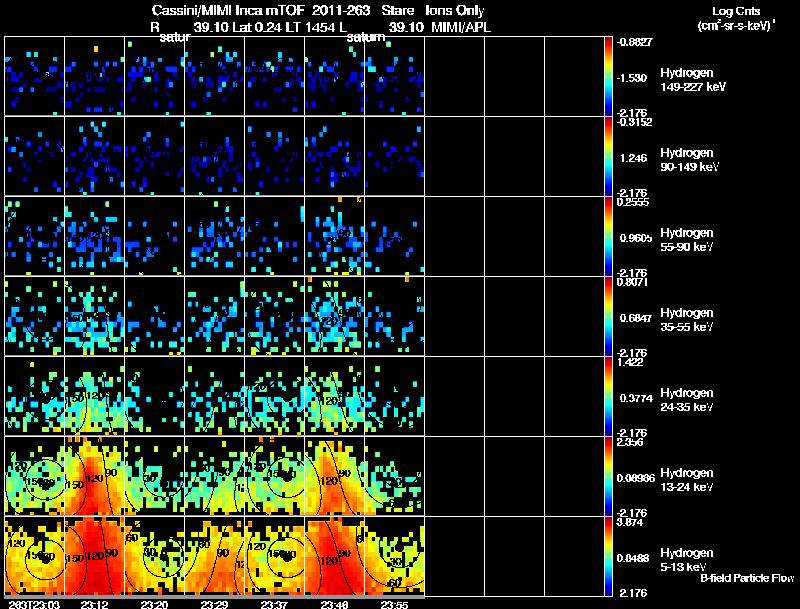Click the '23:12' time axis label
Screen dimensions: 800x609
click(x=94, y=604)
